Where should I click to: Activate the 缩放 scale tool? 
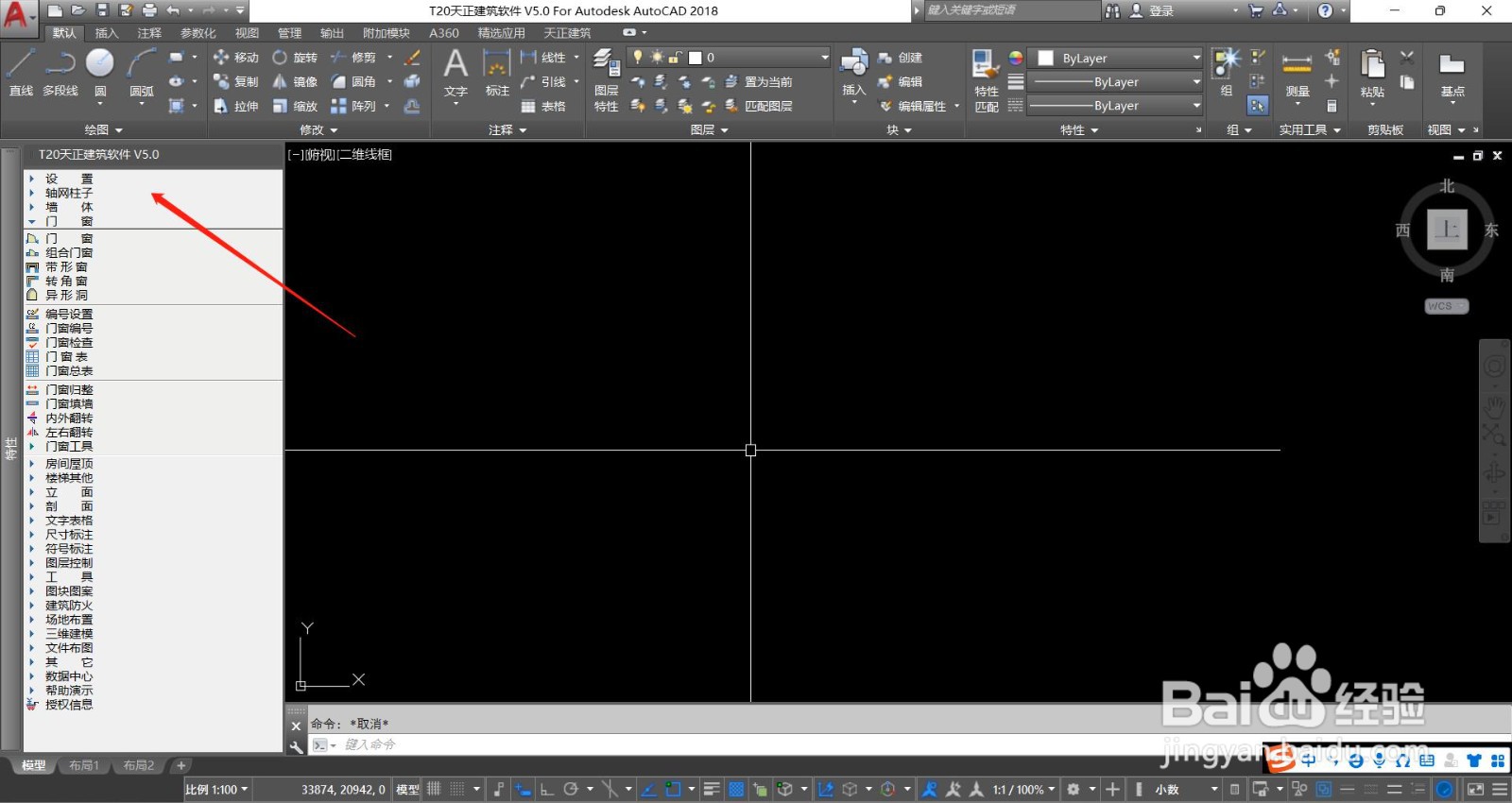[295, 107]
